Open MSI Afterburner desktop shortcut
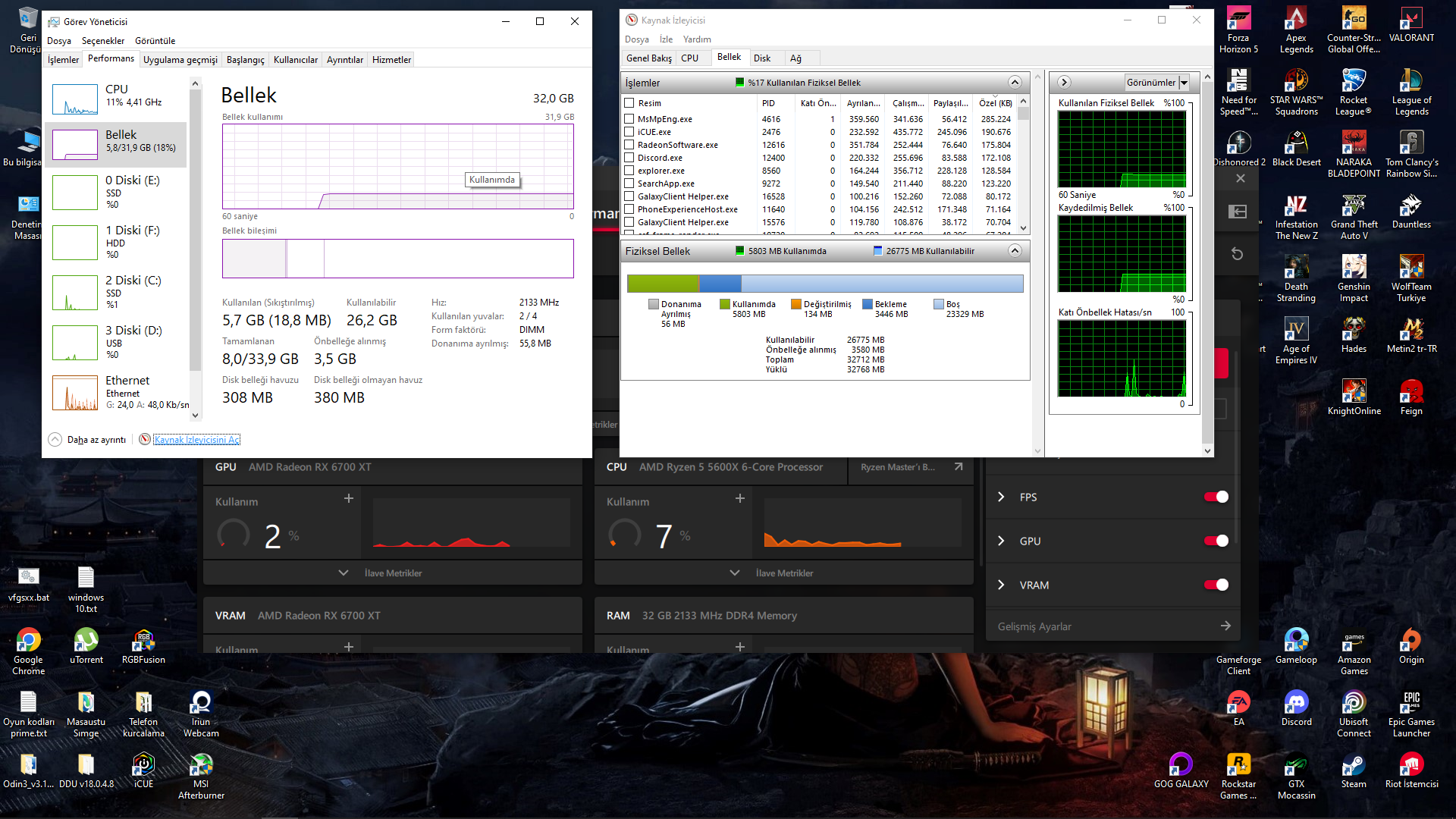The height and width of the screenshot is (819, 1456). click(201, 777)
